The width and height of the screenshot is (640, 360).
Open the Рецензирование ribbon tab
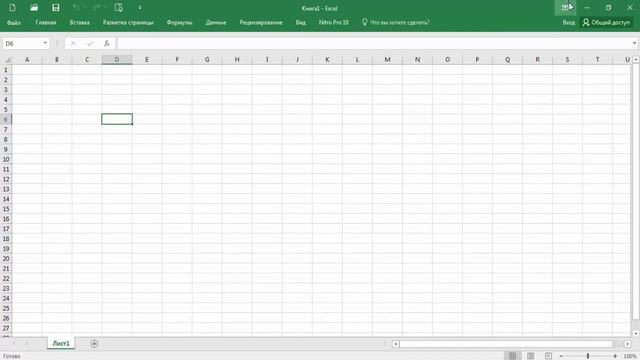pos(261,22)
